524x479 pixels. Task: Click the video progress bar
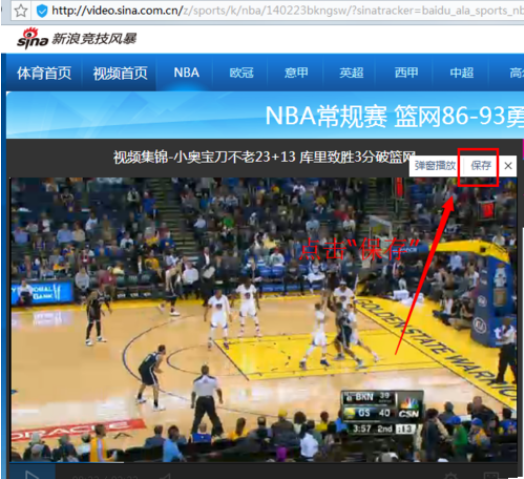pos(264,463)
